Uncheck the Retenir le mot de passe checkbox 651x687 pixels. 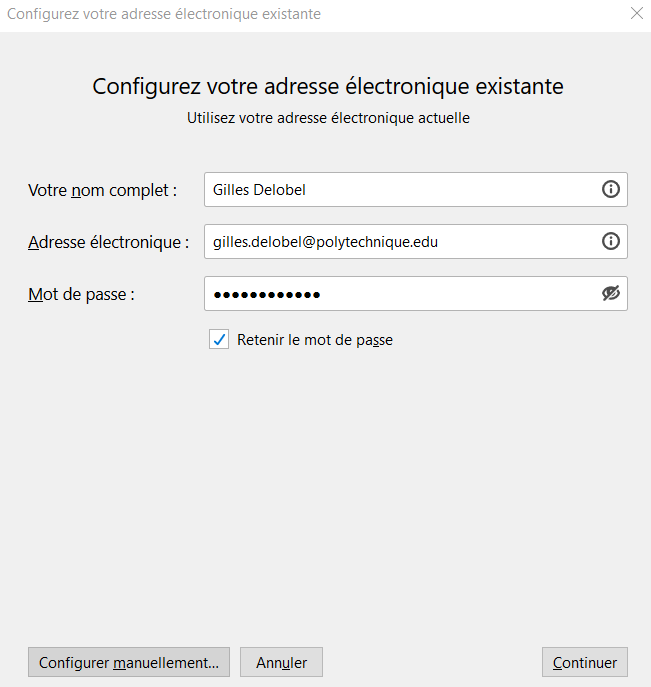pyautogui.click(x=219, y=340)
